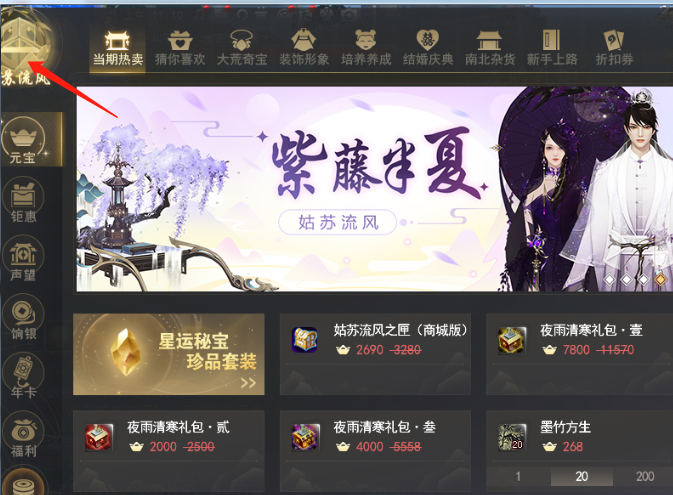Viewport: 673px width, 495px height.
Task: Open the 福利 welfare bag icon
Action: 24,434
